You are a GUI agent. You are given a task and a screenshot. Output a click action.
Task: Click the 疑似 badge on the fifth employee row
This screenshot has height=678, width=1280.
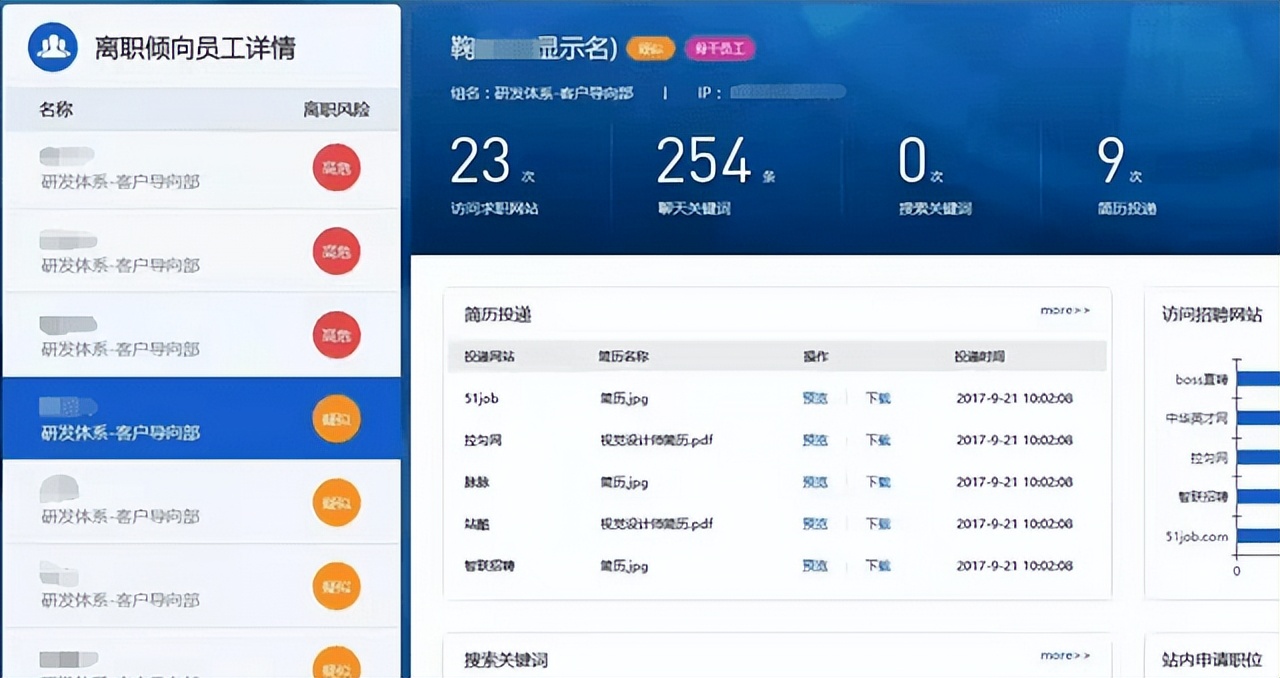tap(336, 503)
